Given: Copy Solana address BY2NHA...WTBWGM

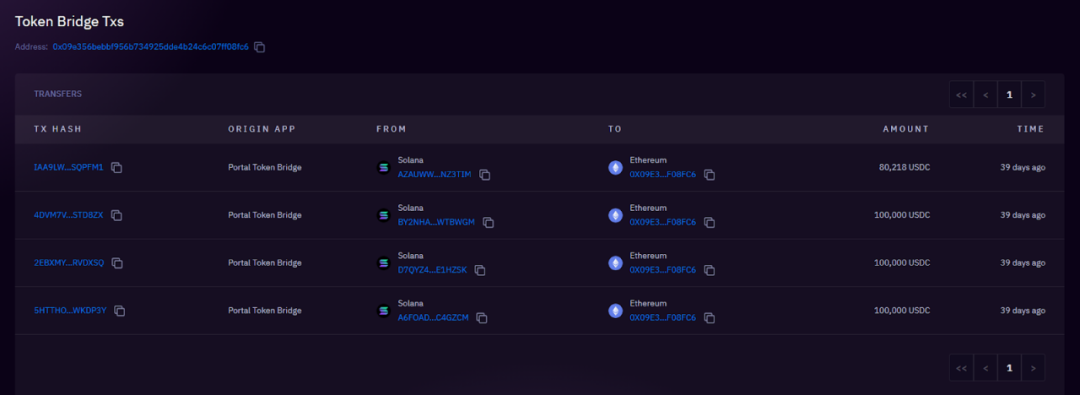Looking at the screenshot, I should (x=488, y=223).
